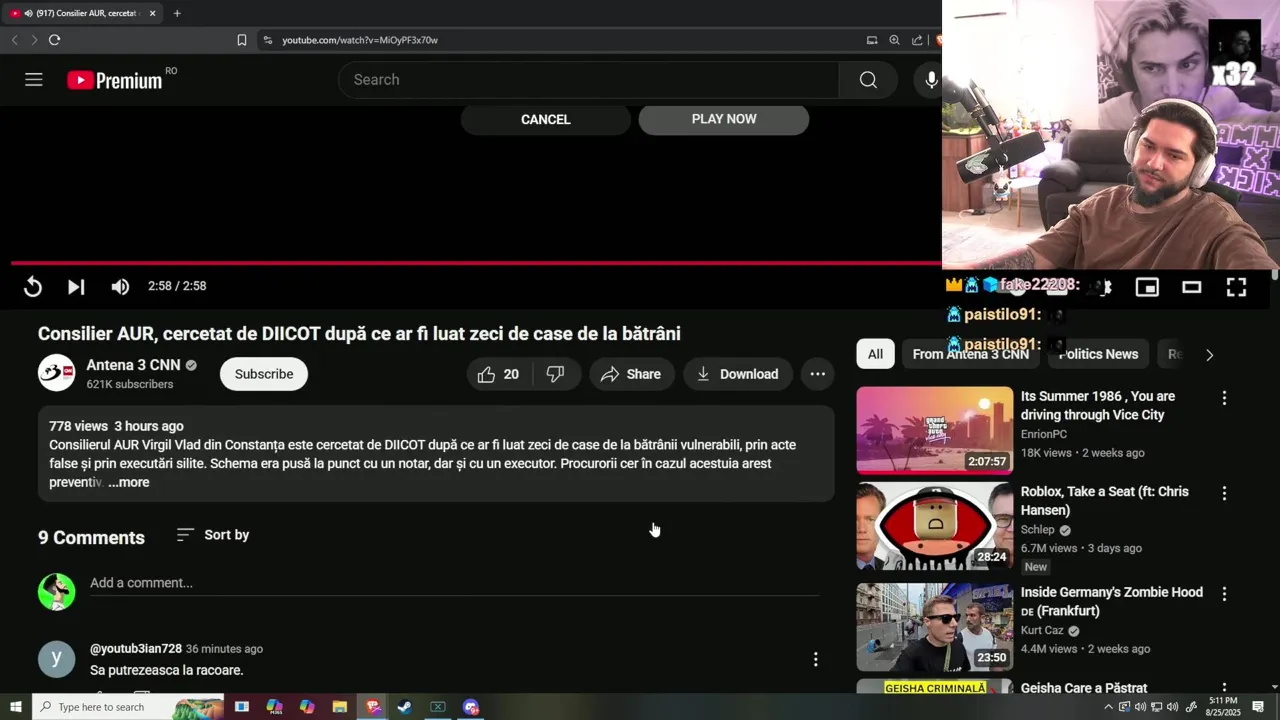Select Politics News filter chip

pyautogui.click(x=1098, y=354)
